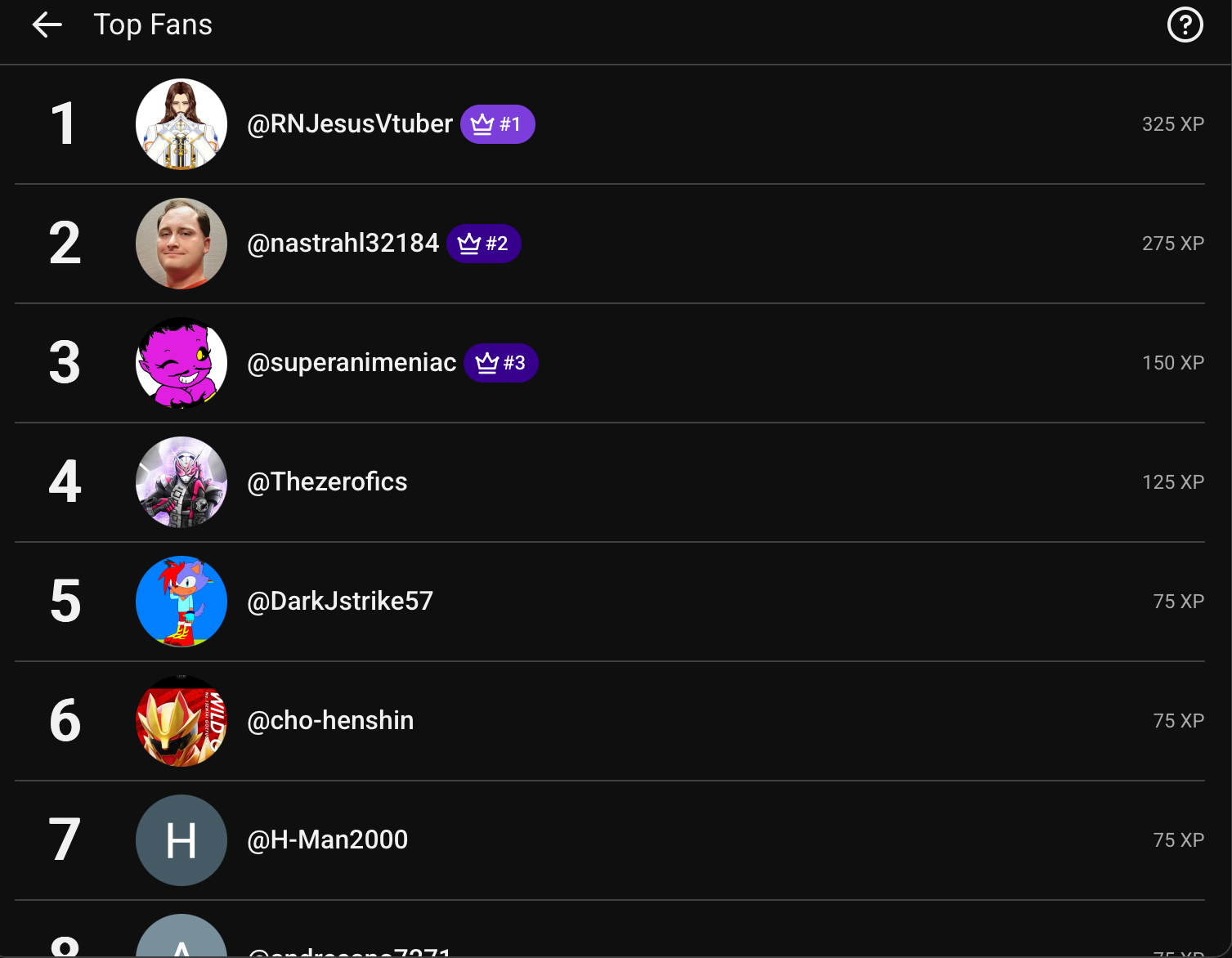1232x958 pixels.
Task: Open the help question mark icon
Action: click(x=1185, y=25)
